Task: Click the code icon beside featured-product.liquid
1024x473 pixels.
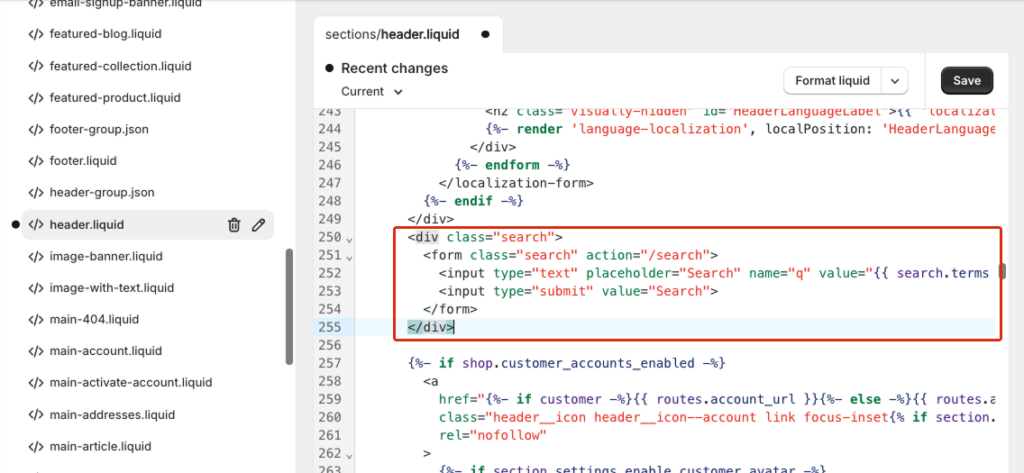Action: [35, 97]
